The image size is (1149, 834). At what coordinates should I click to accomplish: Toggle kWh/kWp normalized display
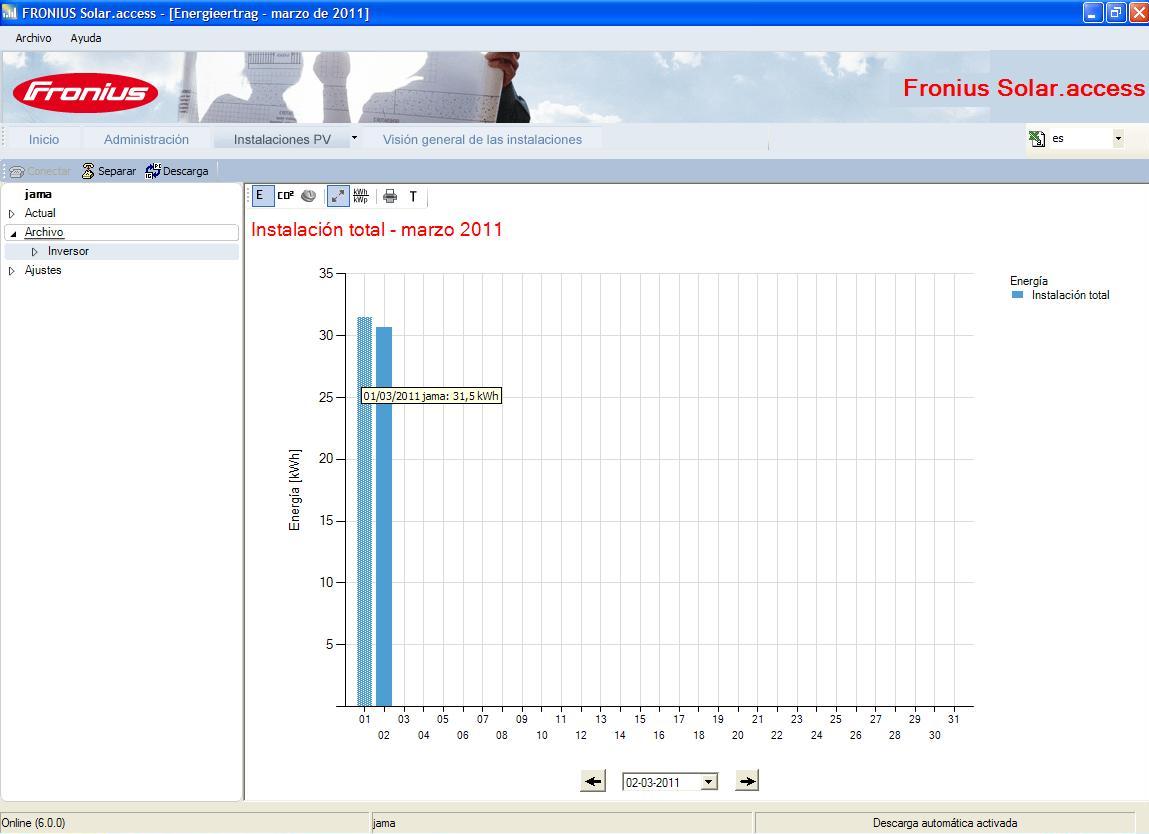pos(361,196)
